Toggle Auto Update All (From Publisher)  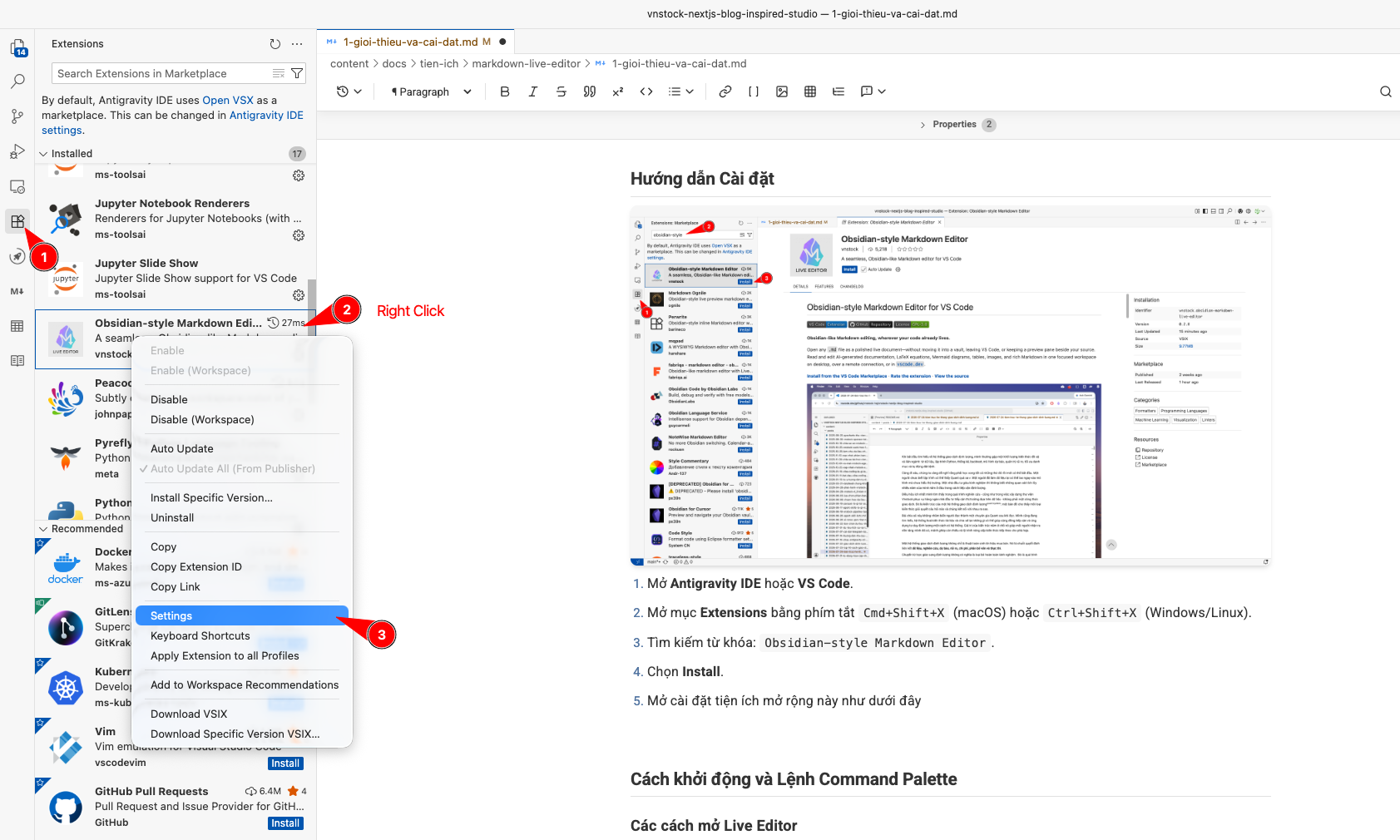[x=232, y=469]
